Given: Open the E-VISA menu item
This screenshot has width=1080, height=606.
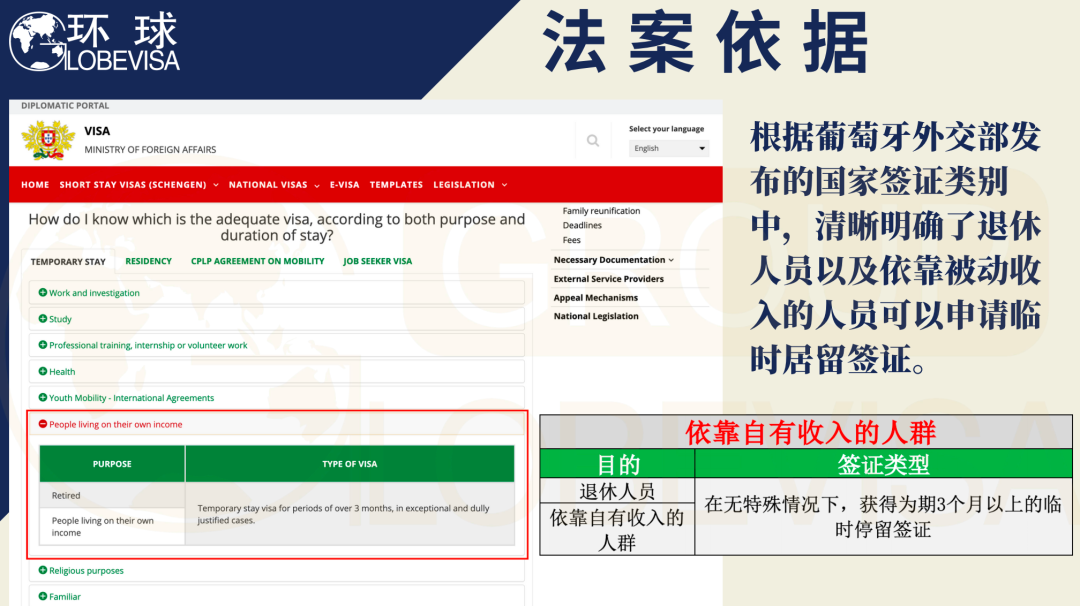Looking at the screenshot, I should (x=344, y=185).
